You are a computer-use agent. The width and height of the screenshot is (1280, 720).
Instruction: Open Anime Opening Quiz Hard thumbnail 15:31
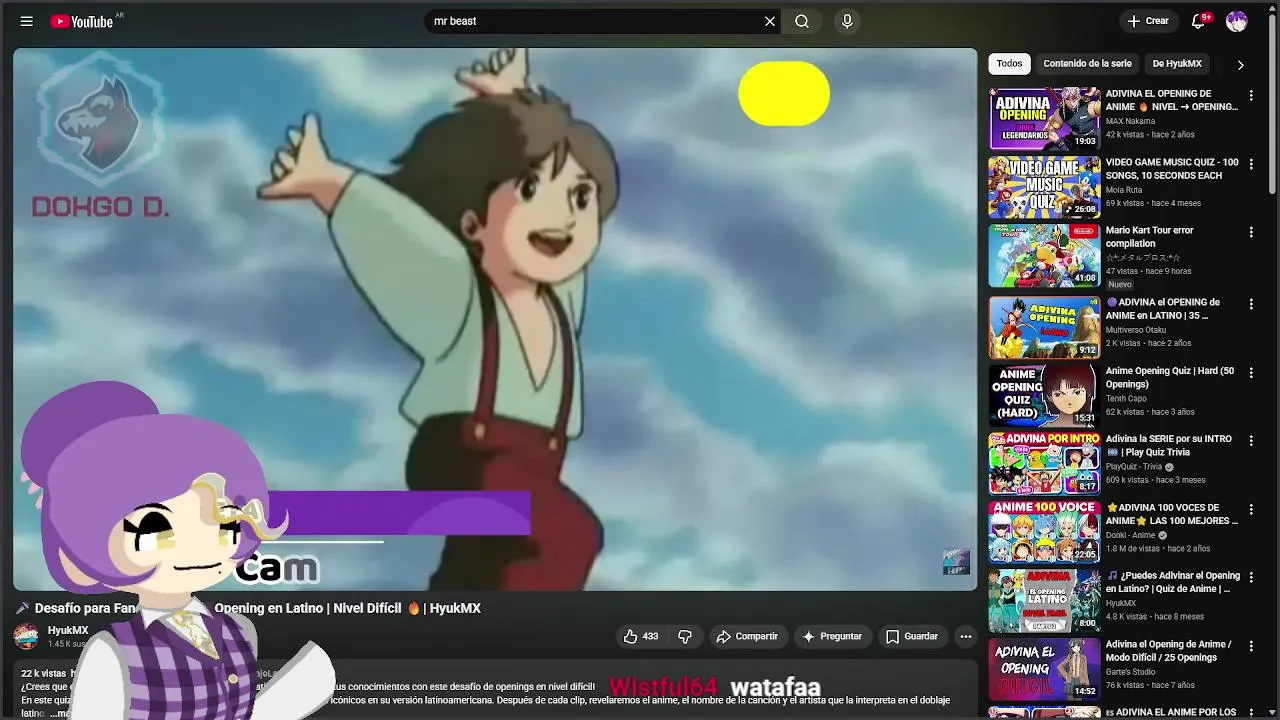click(x=1044, y=395)
